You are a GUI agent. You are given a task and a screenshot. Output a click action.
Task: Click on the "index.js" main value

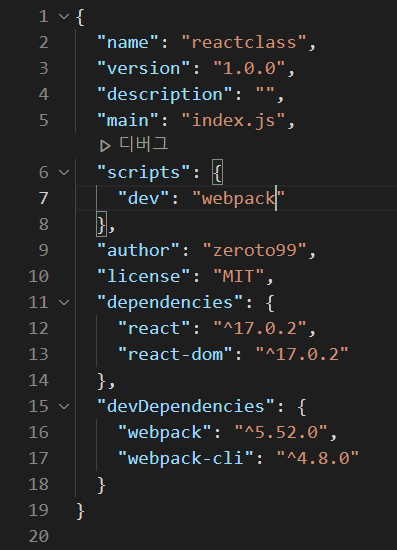click(x=233, y=120)
